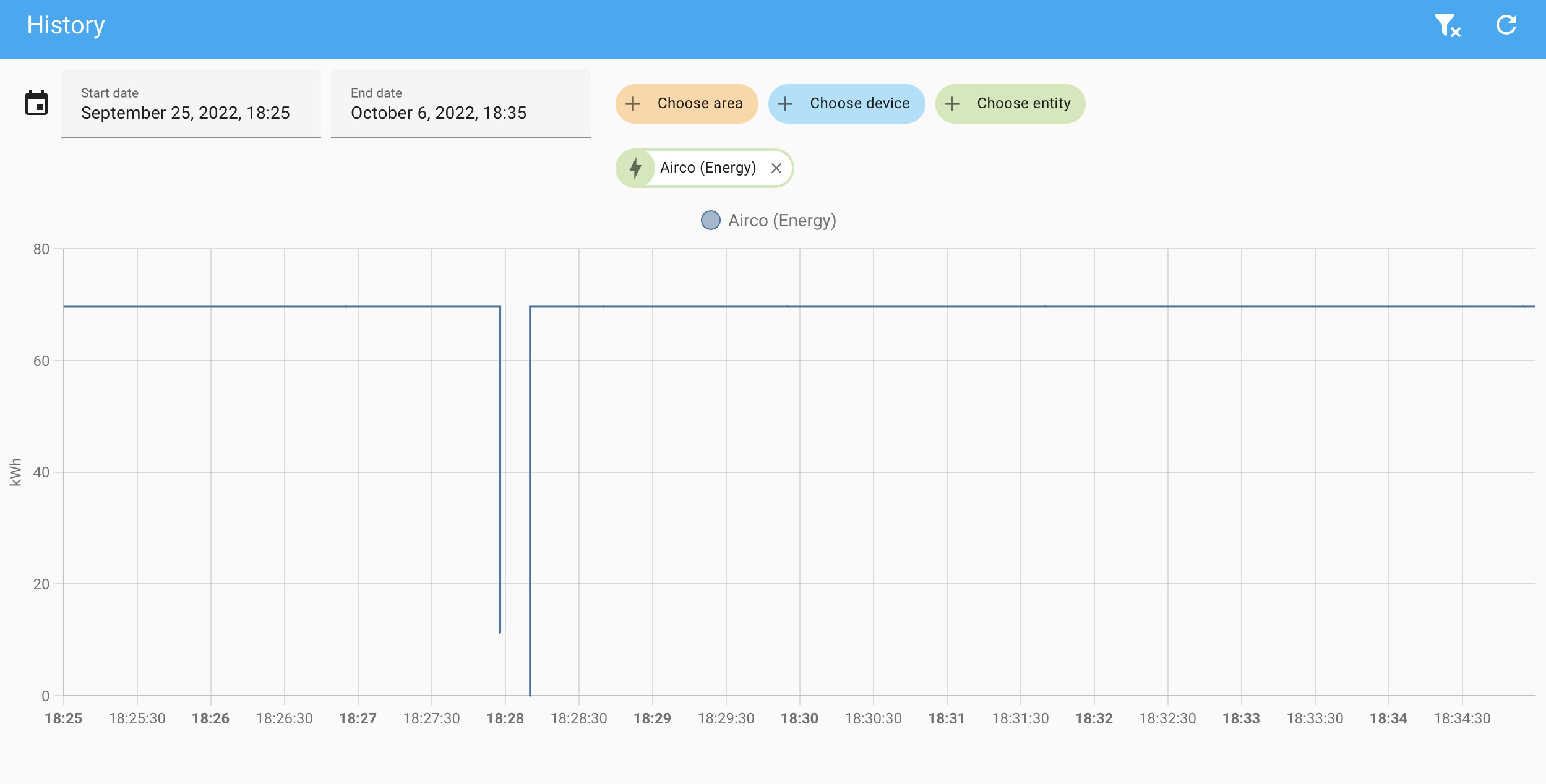Screen dimensions: 1546x784
Task: Click the calendar icon
Action: point(37,103)
